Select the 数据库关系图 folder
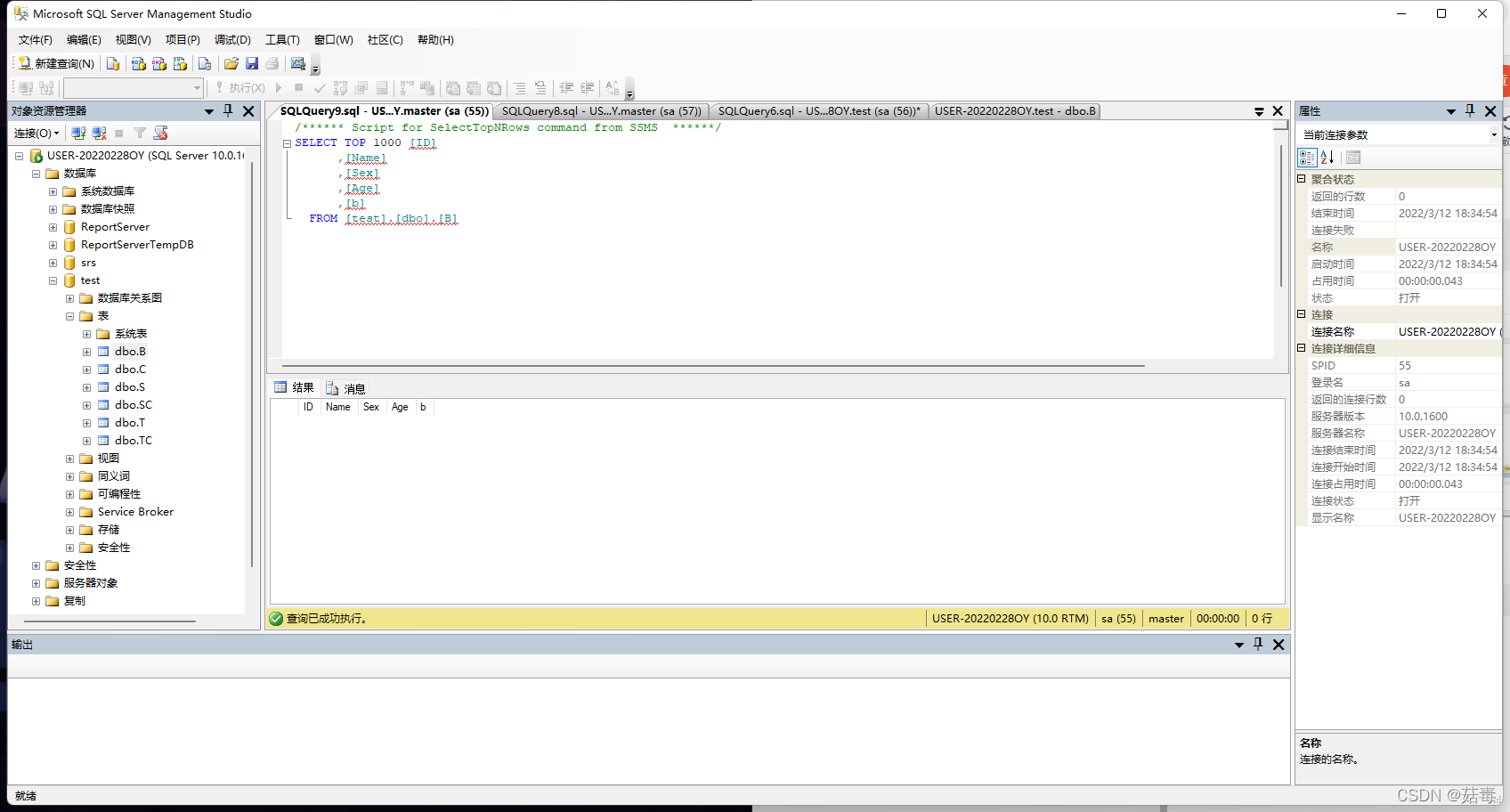This screenshot has height=812, width=1510. [x=130, y=298]
